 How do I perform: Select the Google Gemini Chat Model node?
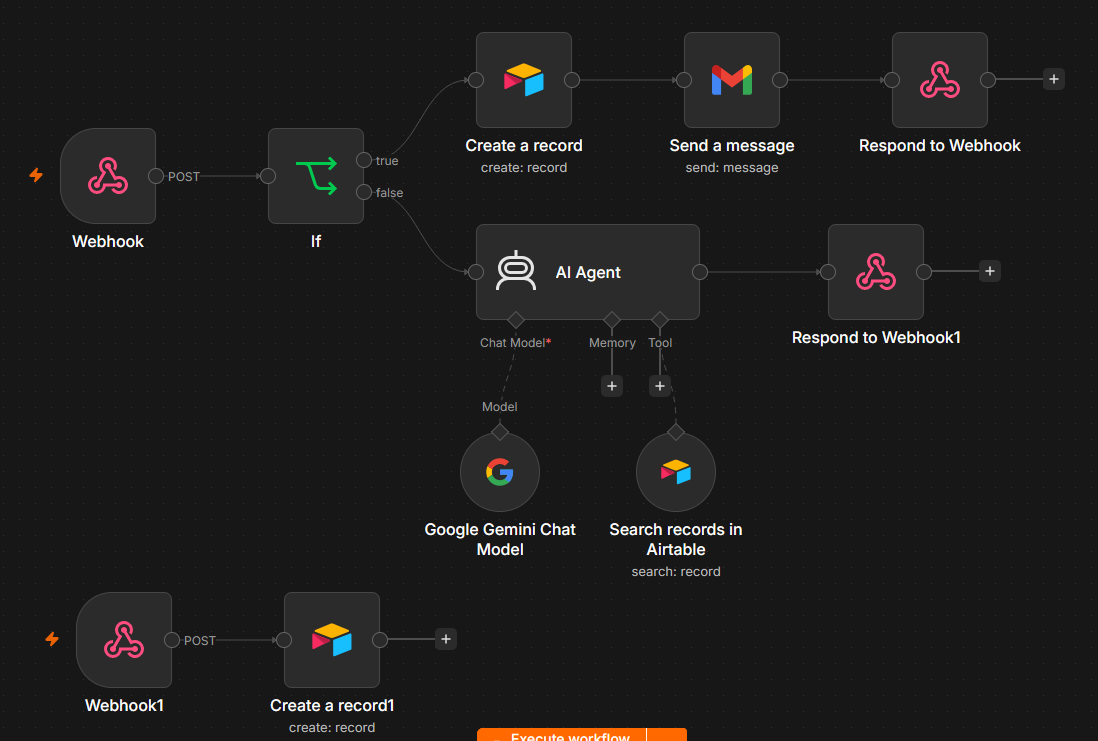point(500,472)
